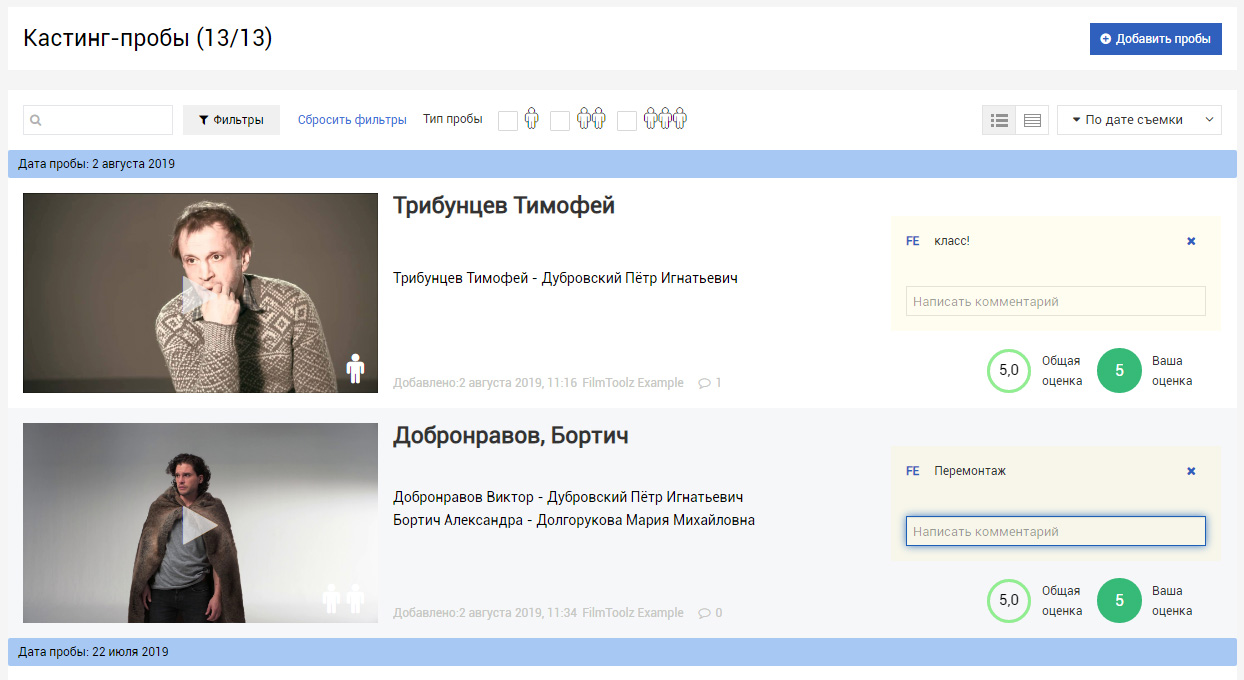Open Трибунцев Тимофей casting test title
The width and height of the screenshot is (1244, 680).
click(x=504, y=206)
